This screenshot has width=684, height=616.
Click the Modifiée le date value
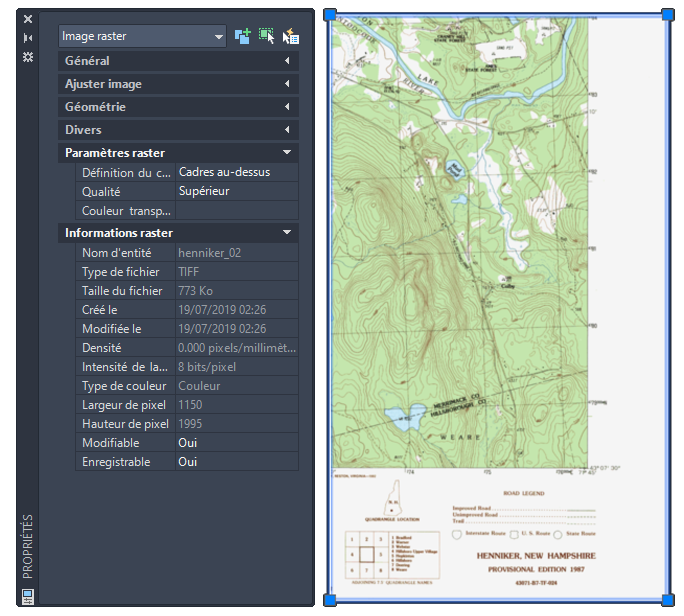pyautogui.click(x=237, y=329)
